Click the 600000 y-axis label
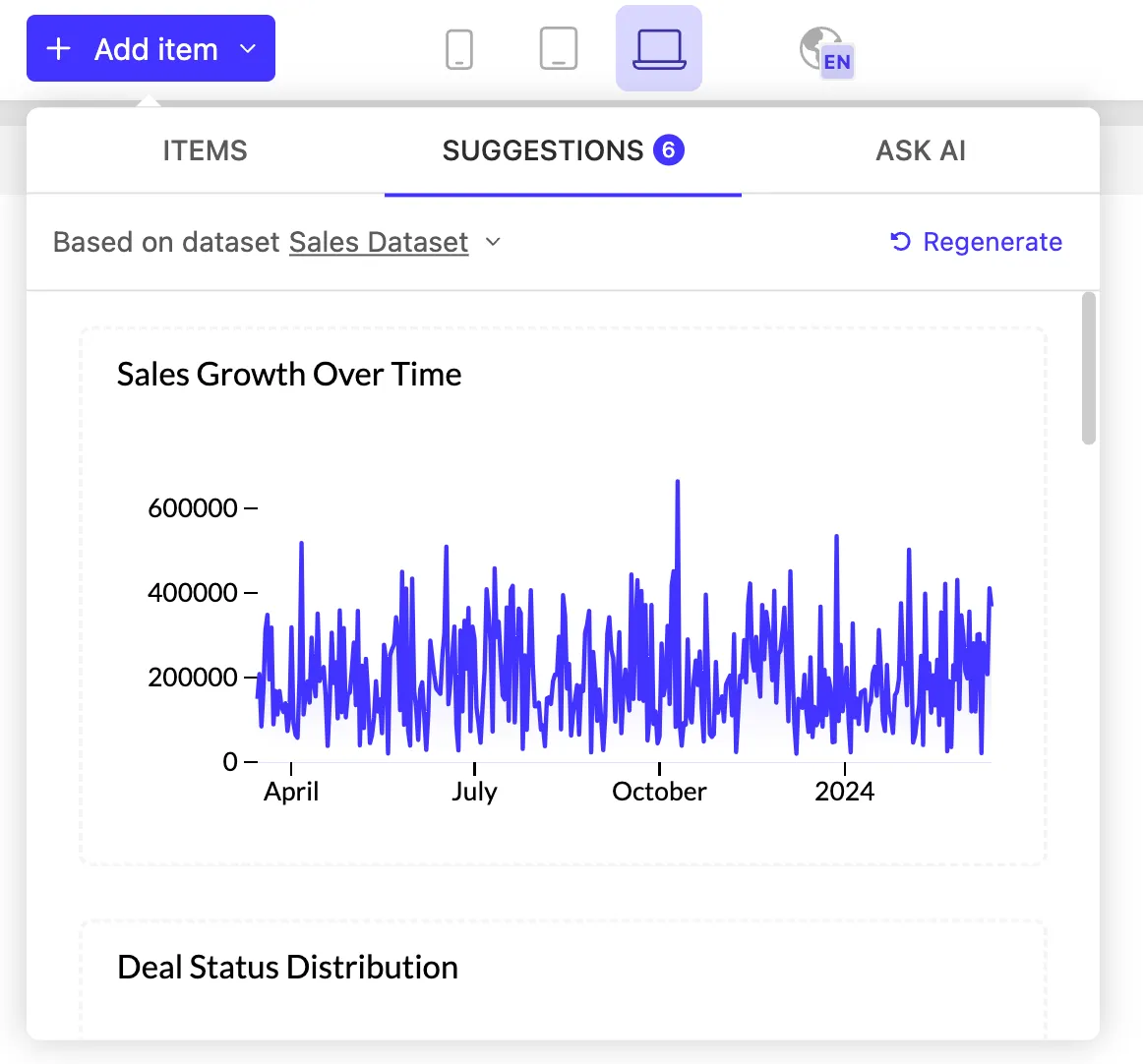 [x=193, y=508]
